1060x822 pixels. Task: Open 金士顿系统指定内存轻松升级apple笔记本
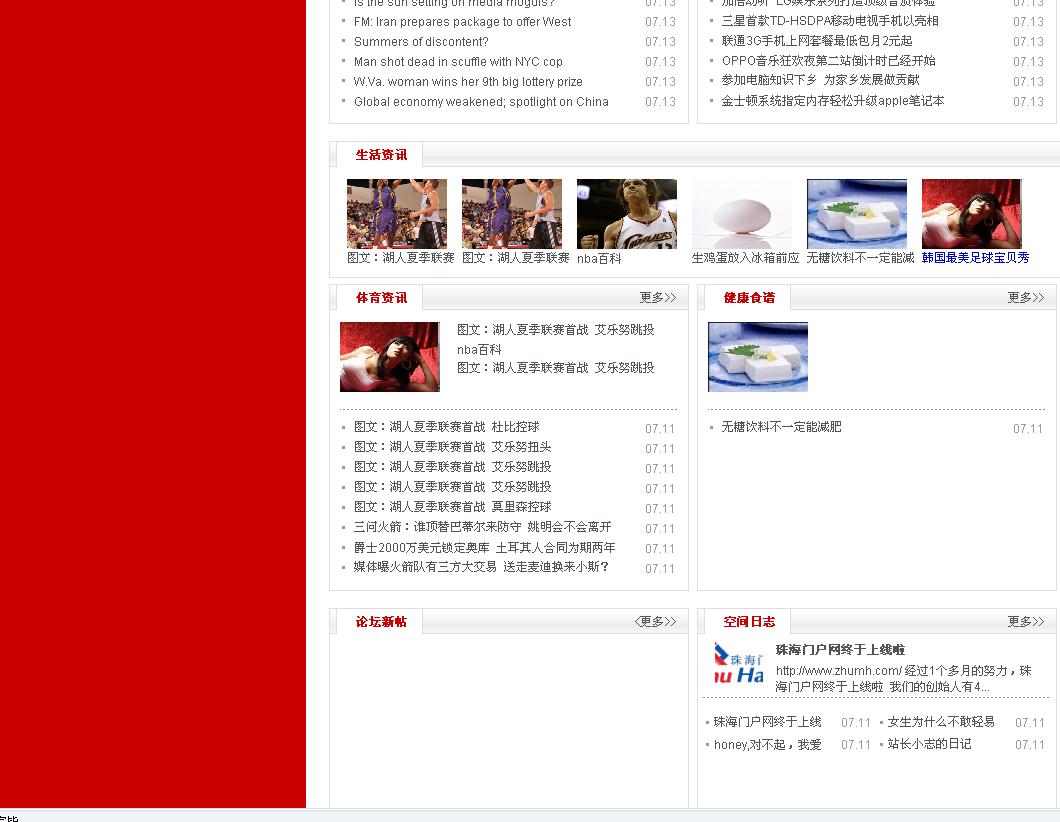832,101
